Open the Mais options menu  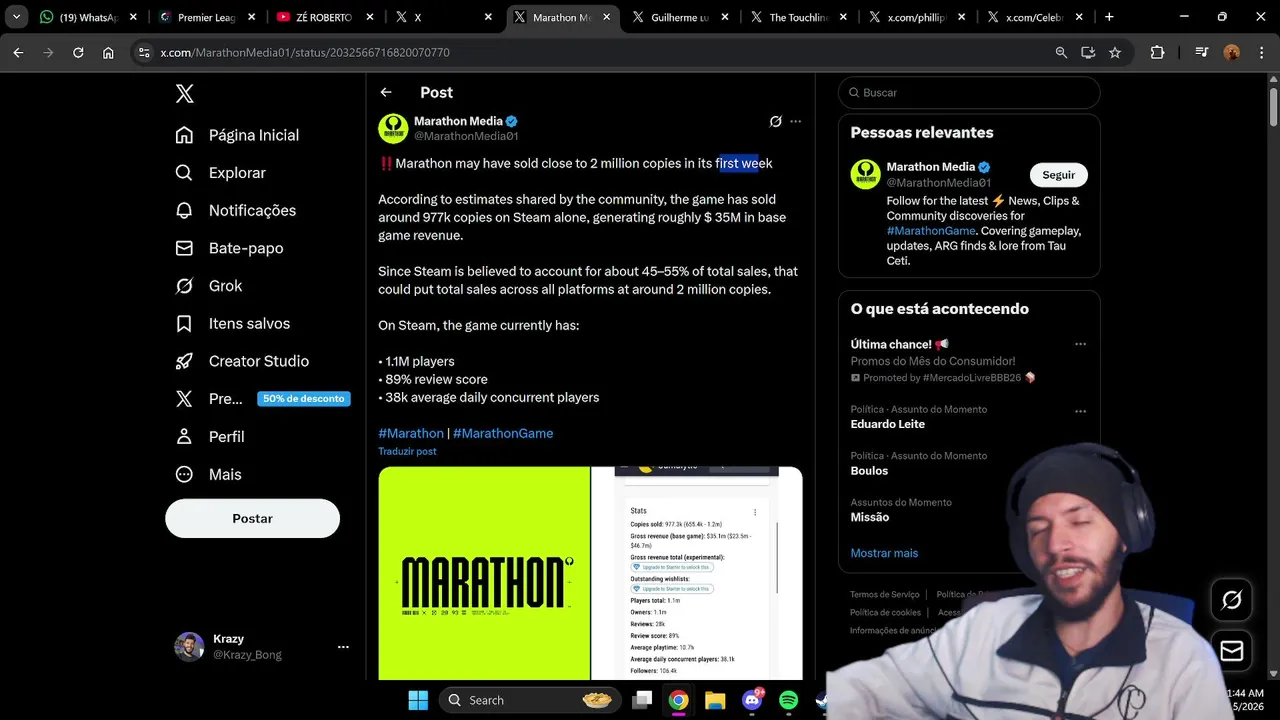click(x=209, y=475)
